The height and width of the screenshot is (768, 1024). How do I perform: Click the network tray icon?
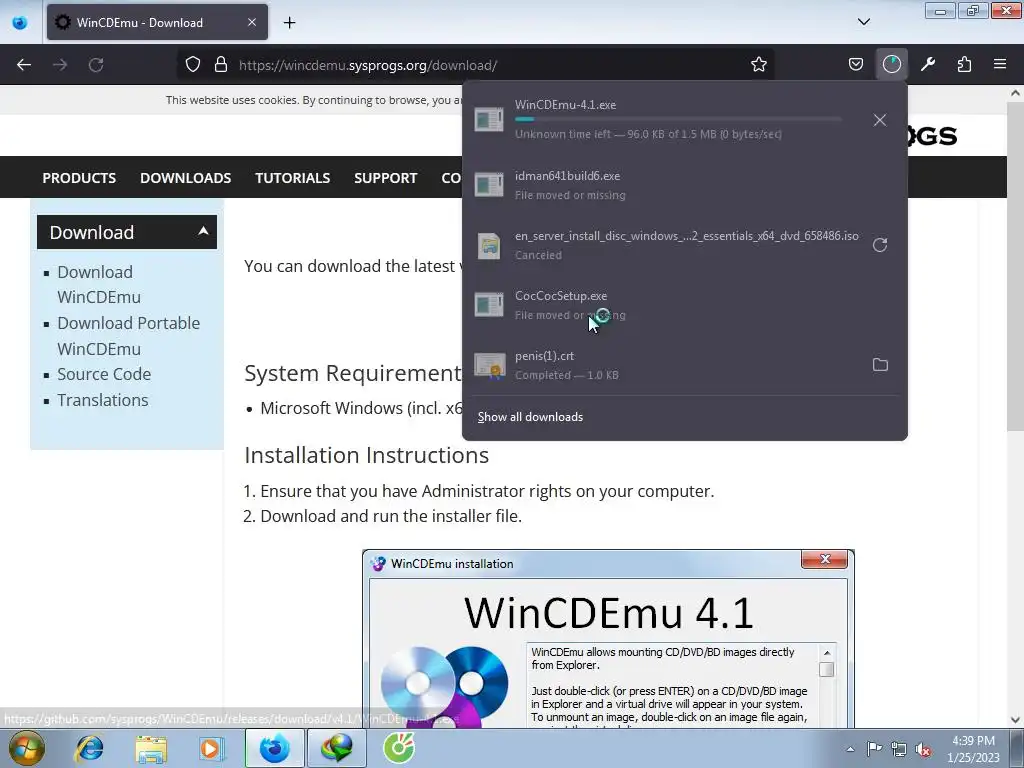[899, 749]
